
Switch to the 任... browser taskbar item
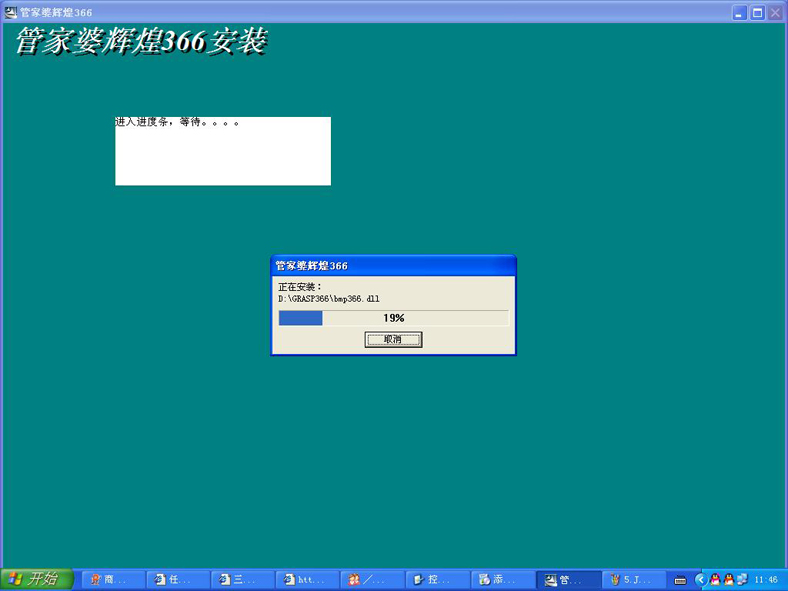click(x=178, y=580)
